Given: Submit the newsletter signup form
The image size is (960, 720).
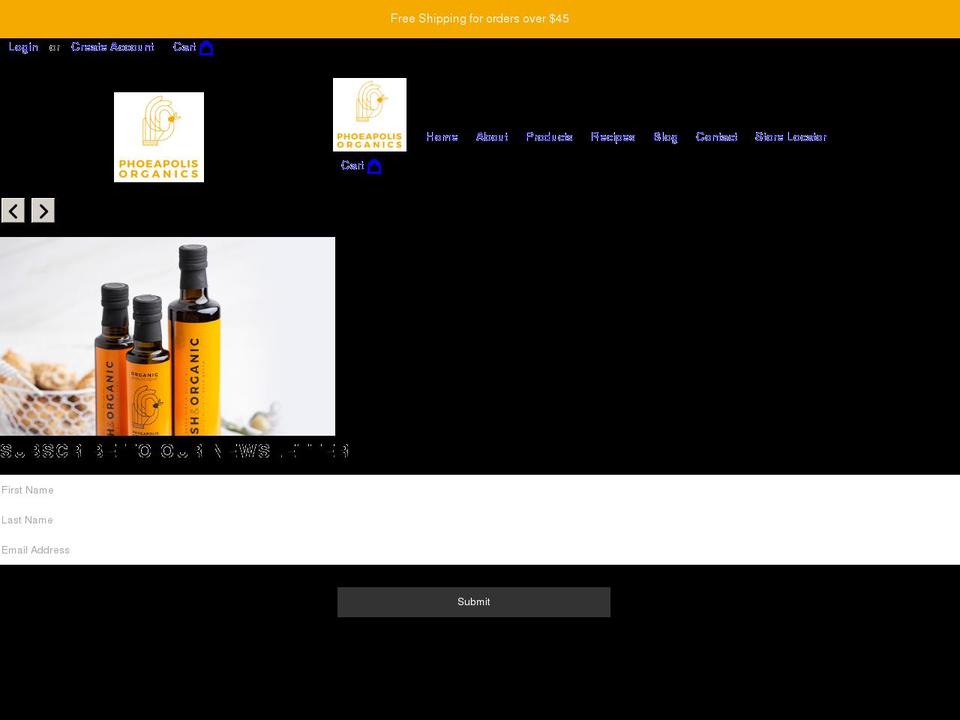Looking at the screenshot, I should tap(473, 601).
